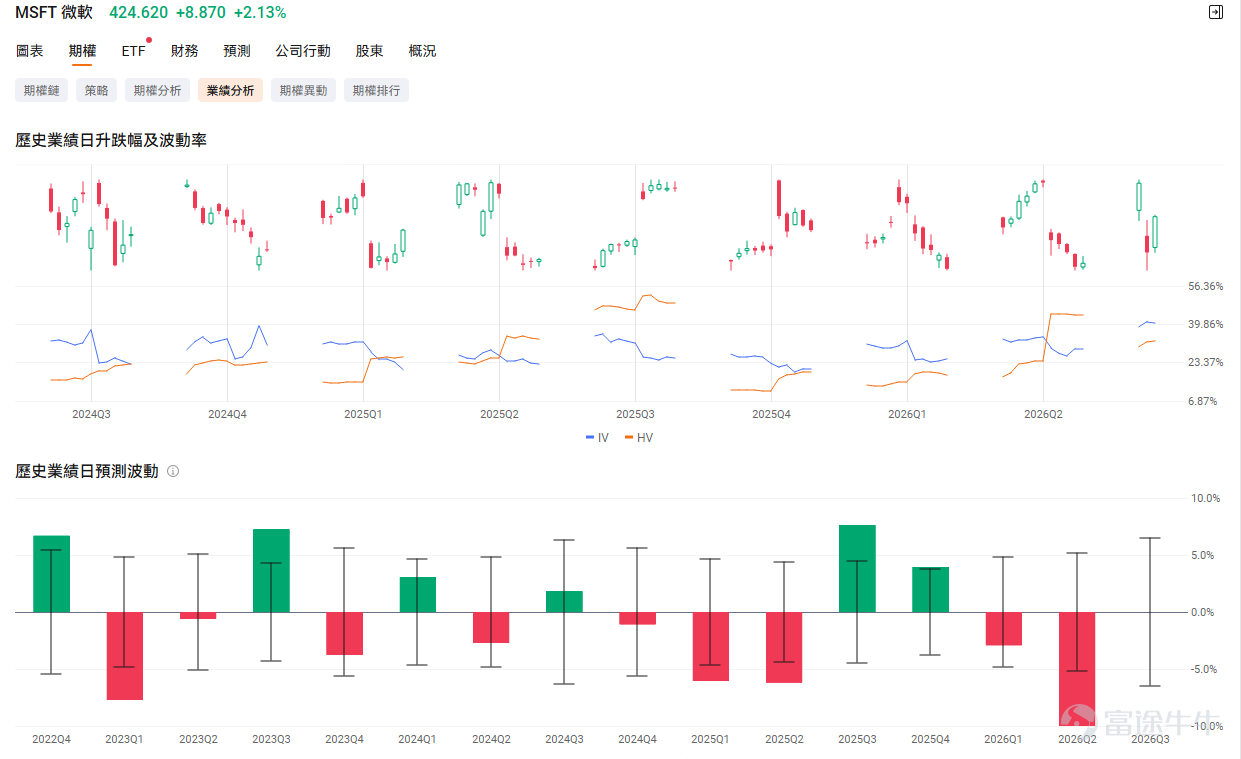Select the 預測 tab
The image size is (1241, 759).
pyautogui.click(x=237, y=51)
